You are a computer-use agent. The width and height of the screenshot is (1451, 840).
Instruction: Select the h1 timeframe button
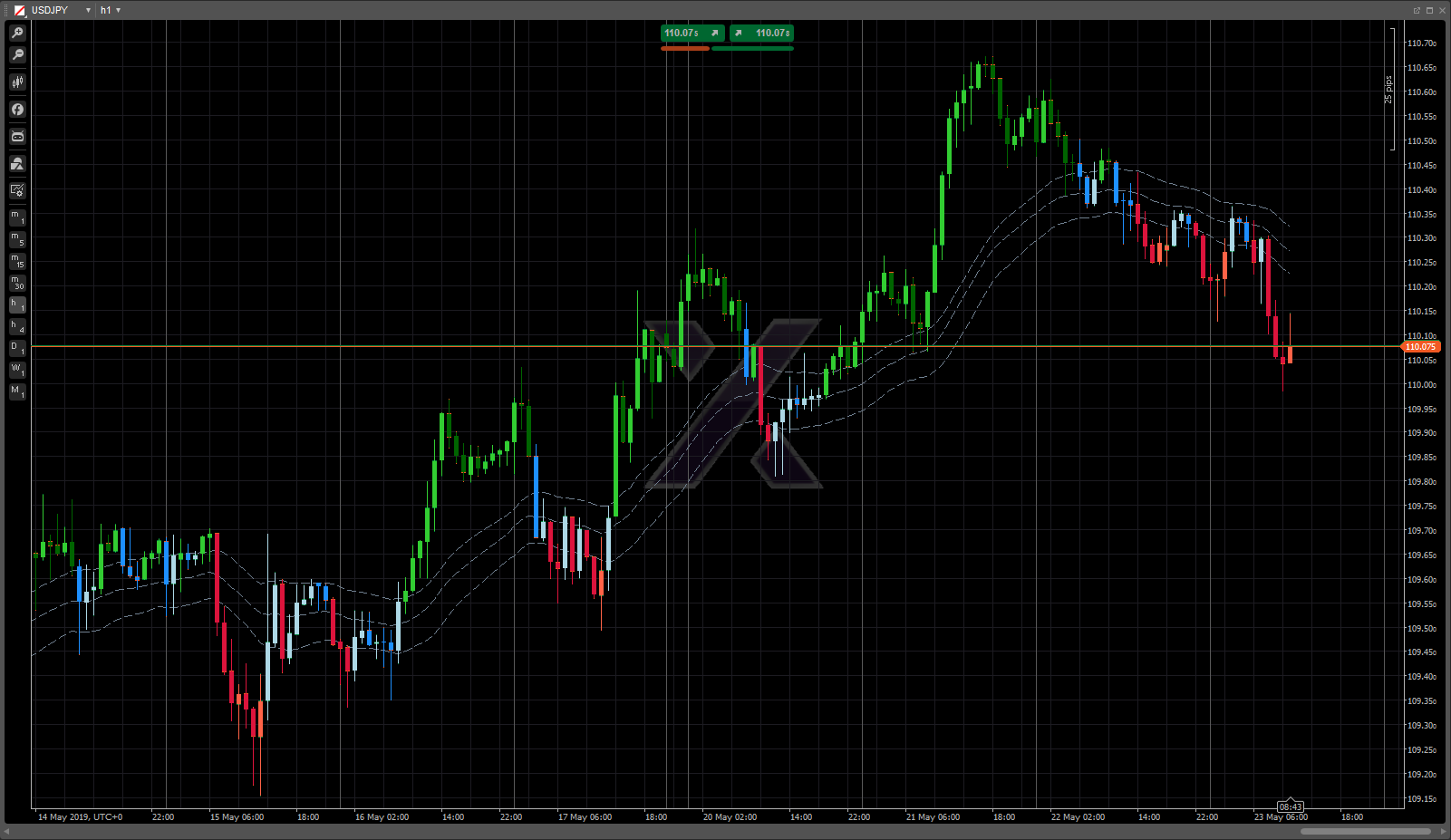coord(17,305)
